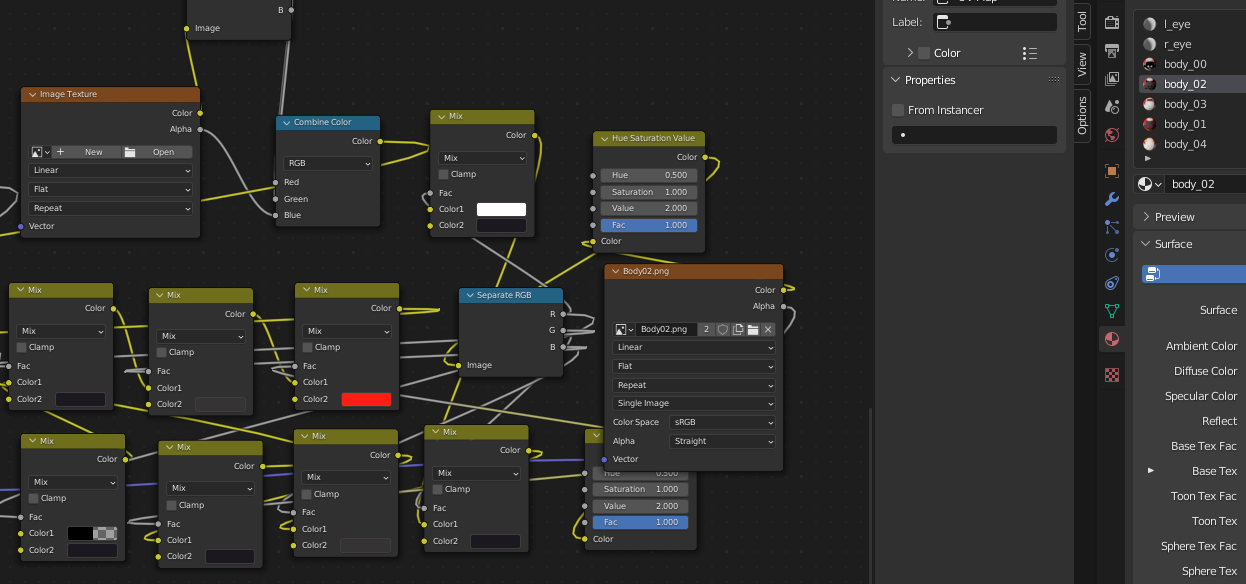Click the body_02 material name field
The height and width of the screenshot is (584, 1246).
click(x=1206, y=184)
